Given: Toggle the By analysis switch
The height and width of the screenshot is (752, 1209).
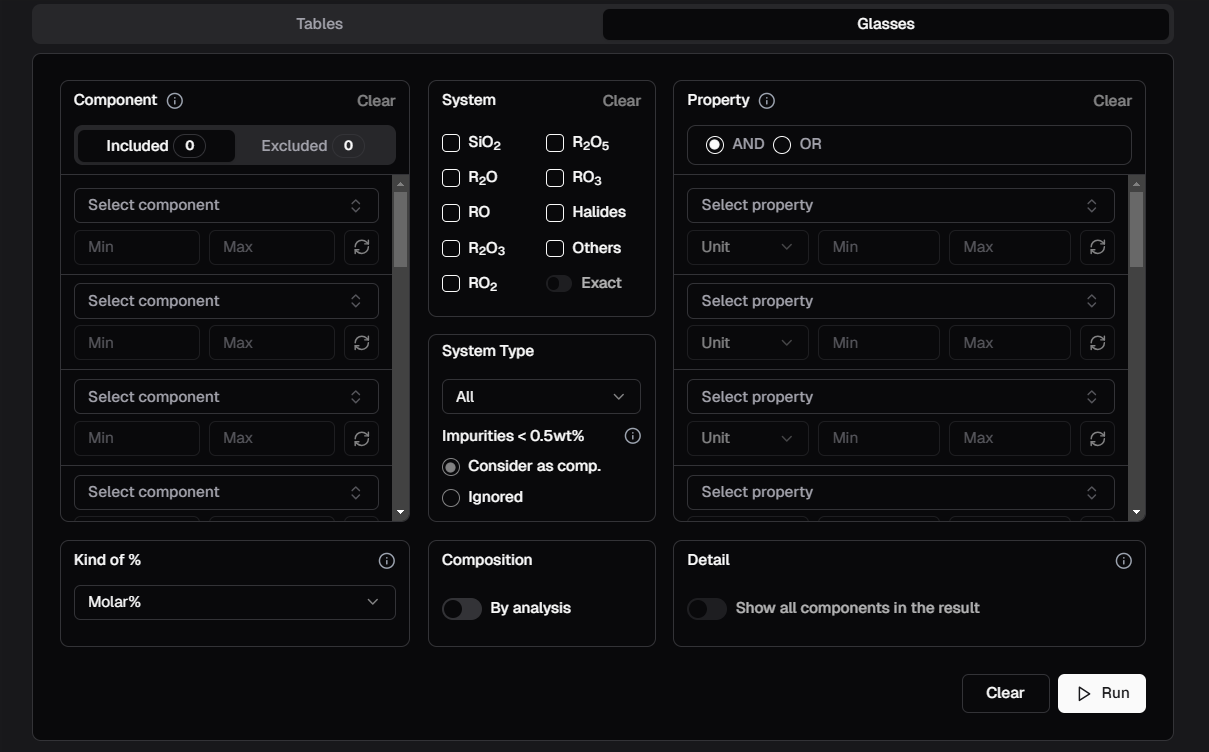Looking at the screenshot, I should (x=462, y=609).
